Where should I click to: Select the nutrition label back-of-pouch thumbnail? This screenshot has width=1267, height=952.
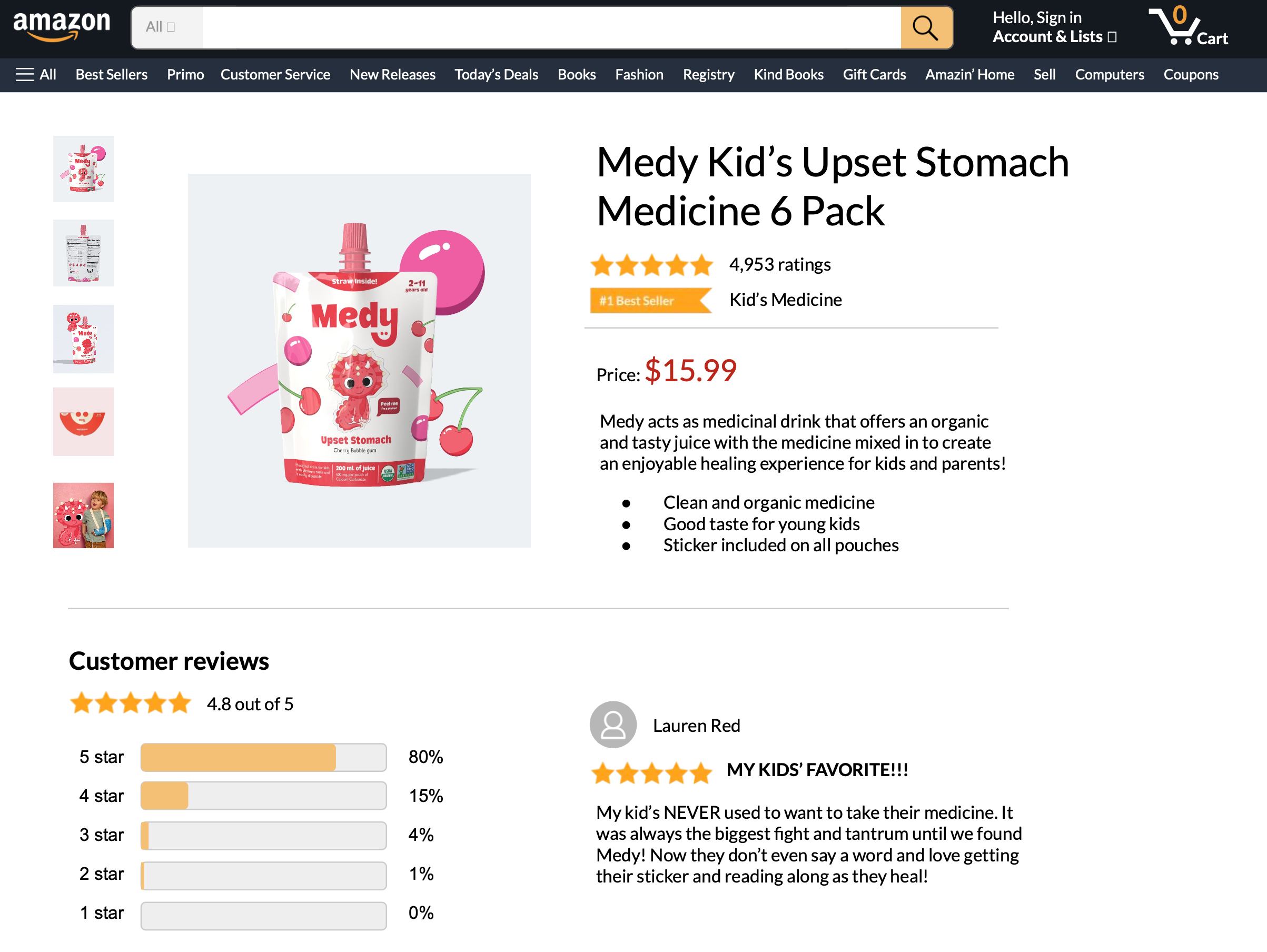83,253
